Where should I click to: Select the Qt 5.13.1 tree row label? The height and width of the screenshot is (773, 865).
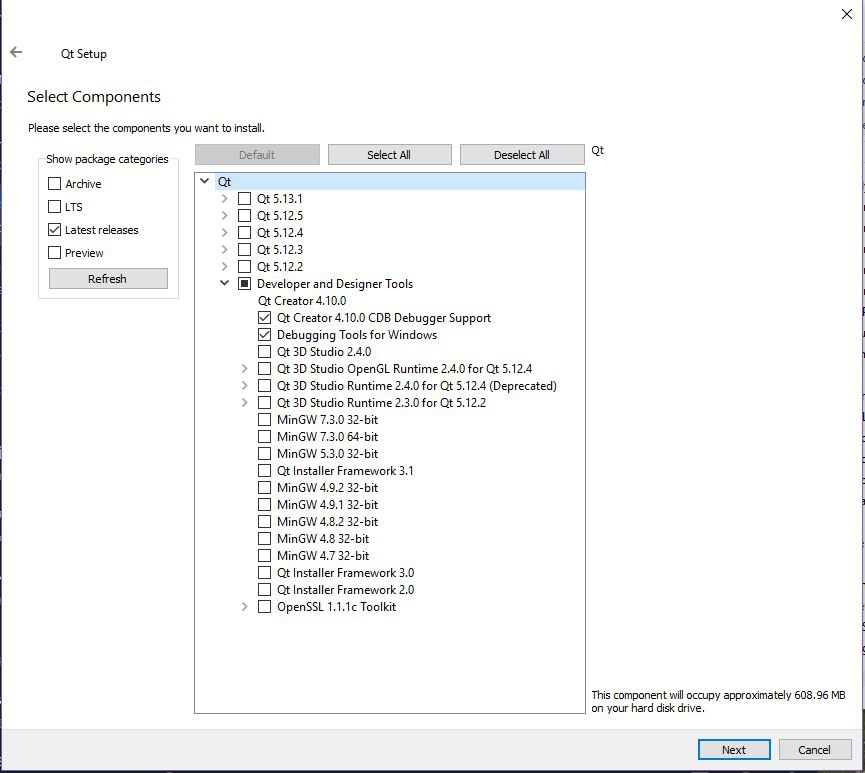pyautogui.click(x=280, y=199)
